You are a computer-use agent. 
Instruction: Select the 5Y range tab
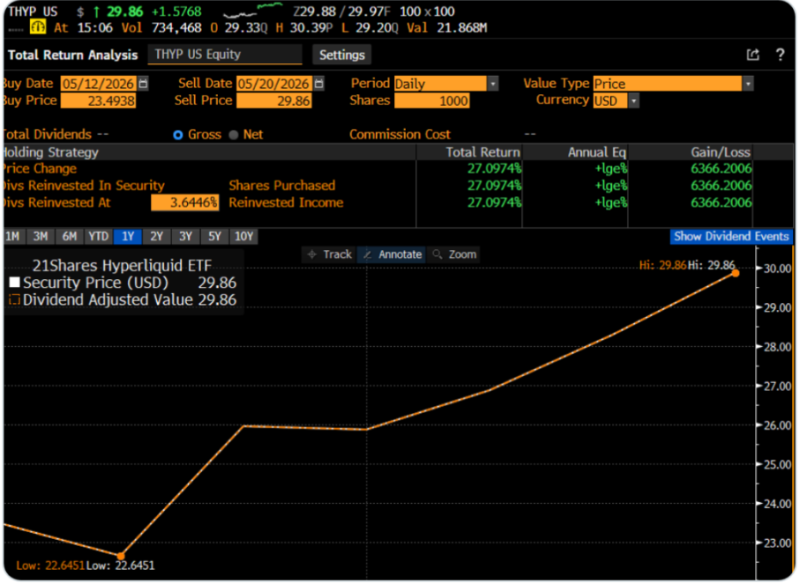click(215, 236)
